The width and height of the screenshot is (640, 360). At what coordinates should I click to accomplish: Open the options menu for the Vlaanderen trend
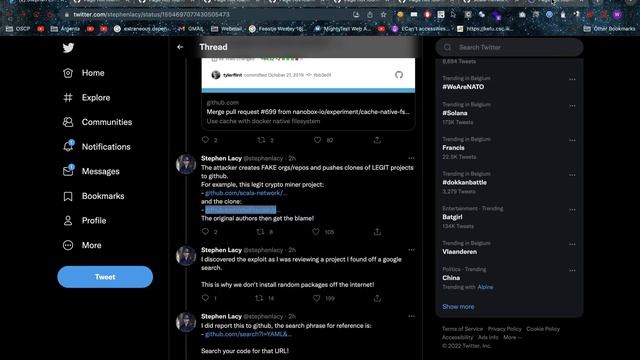[572, 244]
